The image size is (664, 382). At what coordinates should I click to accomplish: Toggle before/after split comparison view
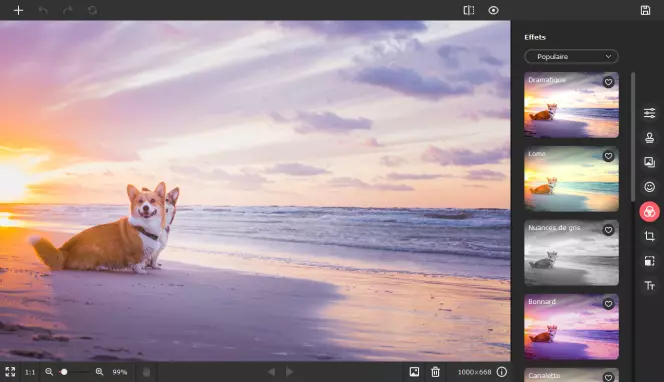[469, 10]
